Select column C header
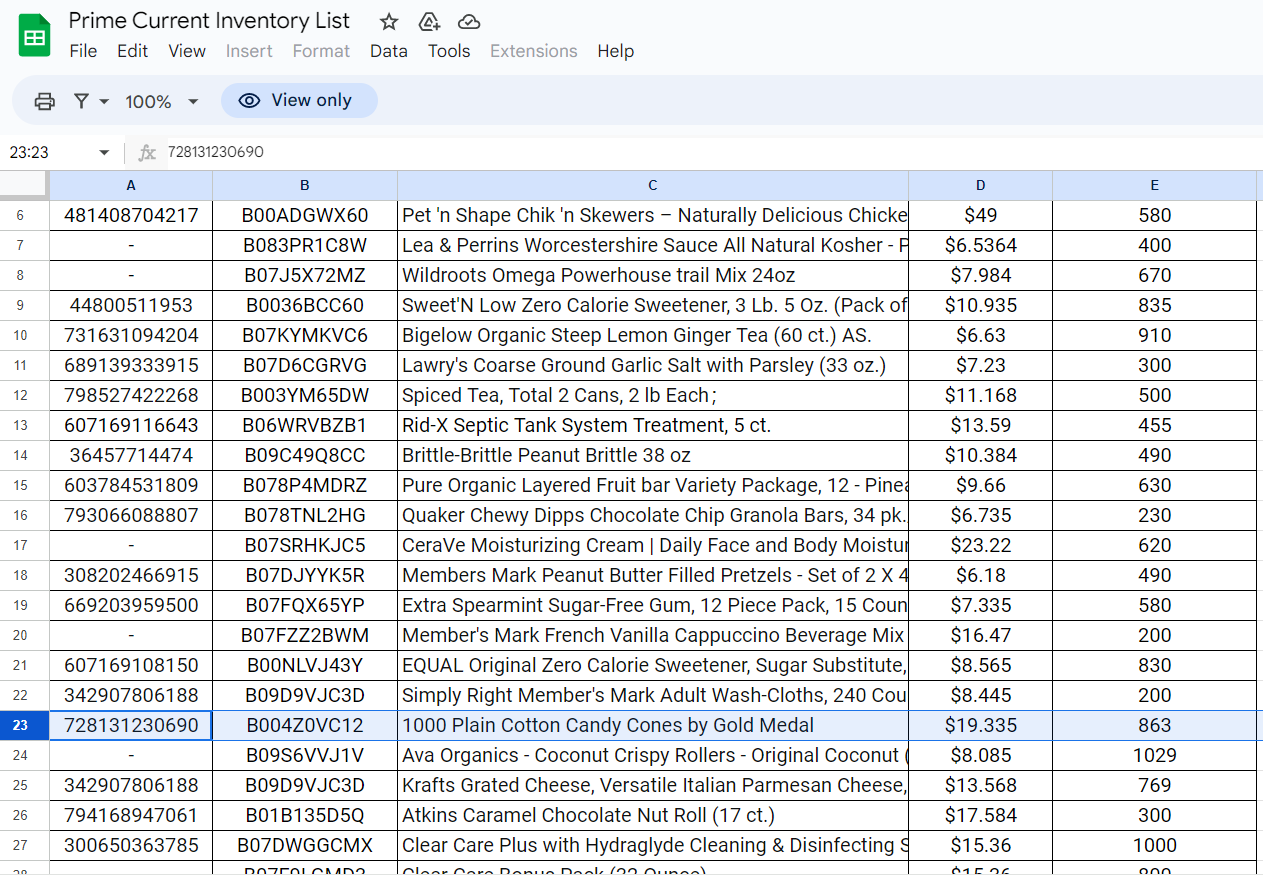The width and height of the screenshot is (1263, 875). coord(653,185)
